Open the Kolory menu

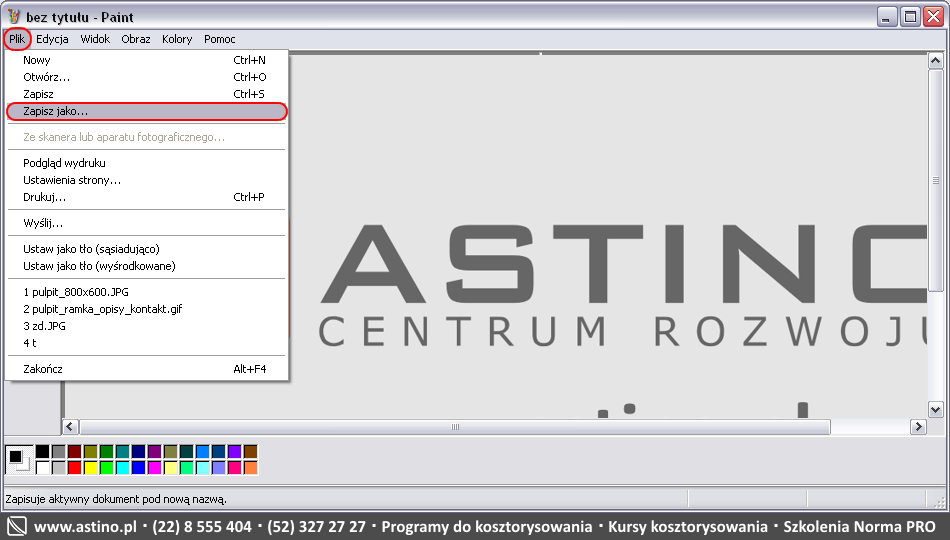177,39
